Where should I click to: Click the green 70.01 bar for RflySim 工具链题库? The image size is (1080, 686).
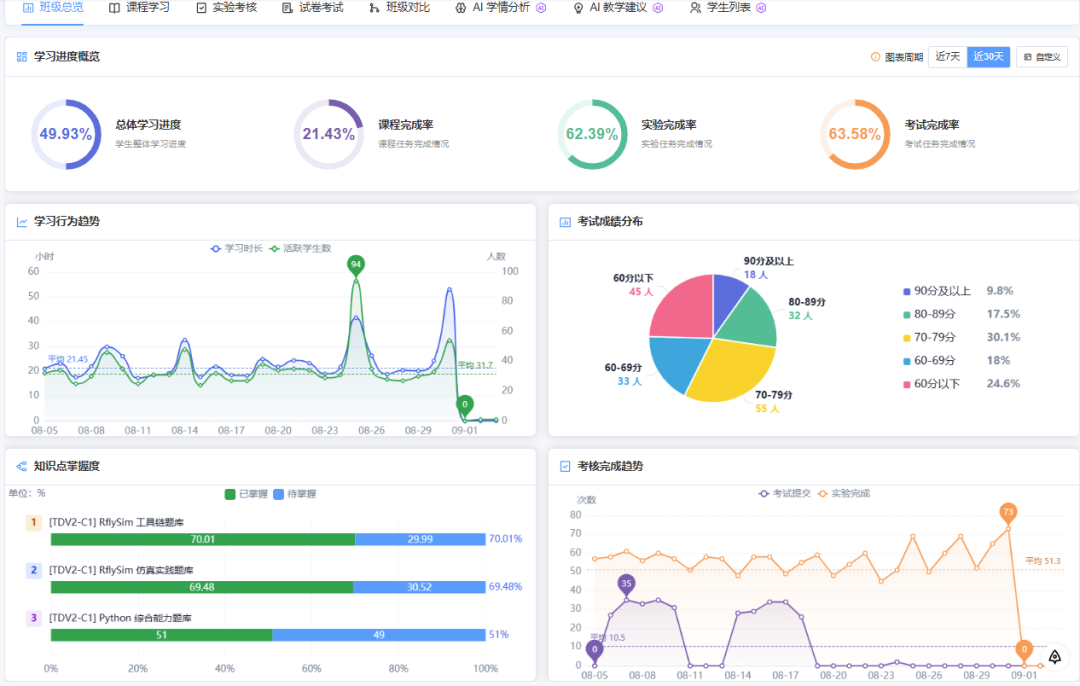[202, 539]
